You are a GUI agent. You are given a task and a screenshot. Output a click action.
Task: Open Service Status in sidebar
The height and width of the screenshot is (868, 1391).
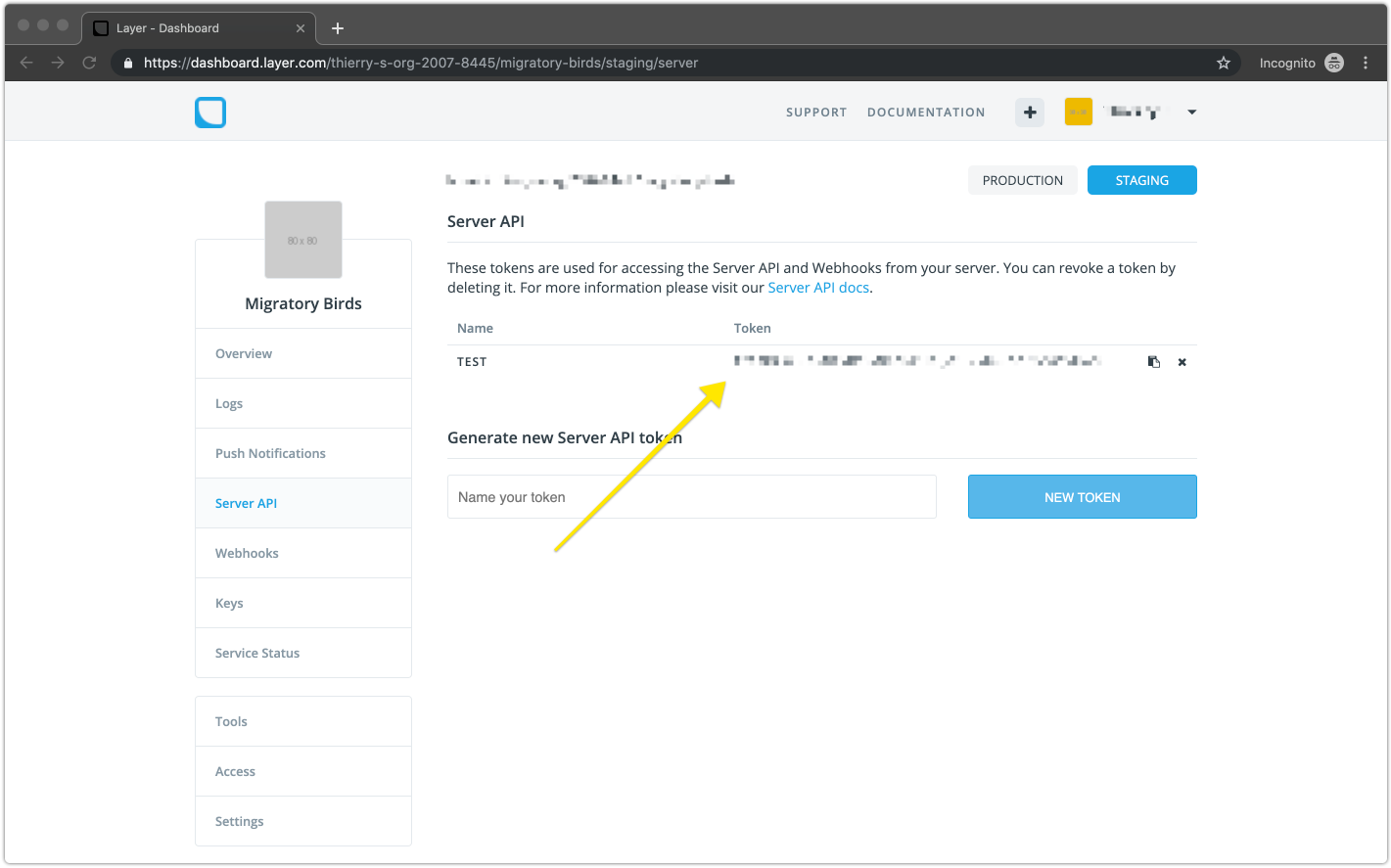tap(303, 653)
